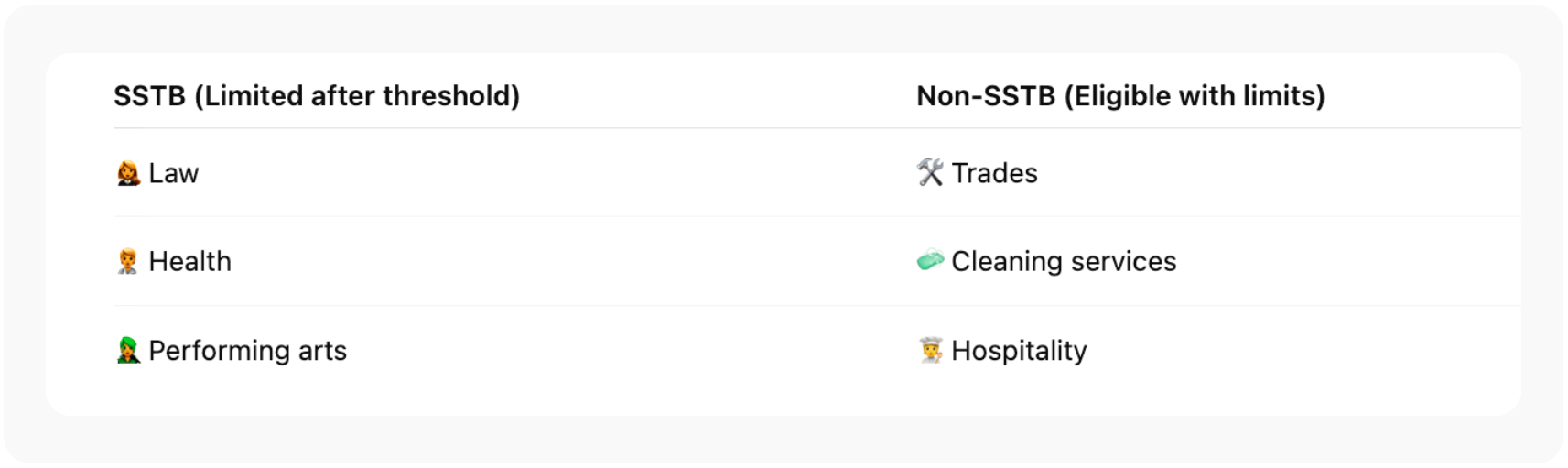The image size is (1568, 468).
Task: Click the chef emoji beside Hospitality
Action: (x=930, y=351)
